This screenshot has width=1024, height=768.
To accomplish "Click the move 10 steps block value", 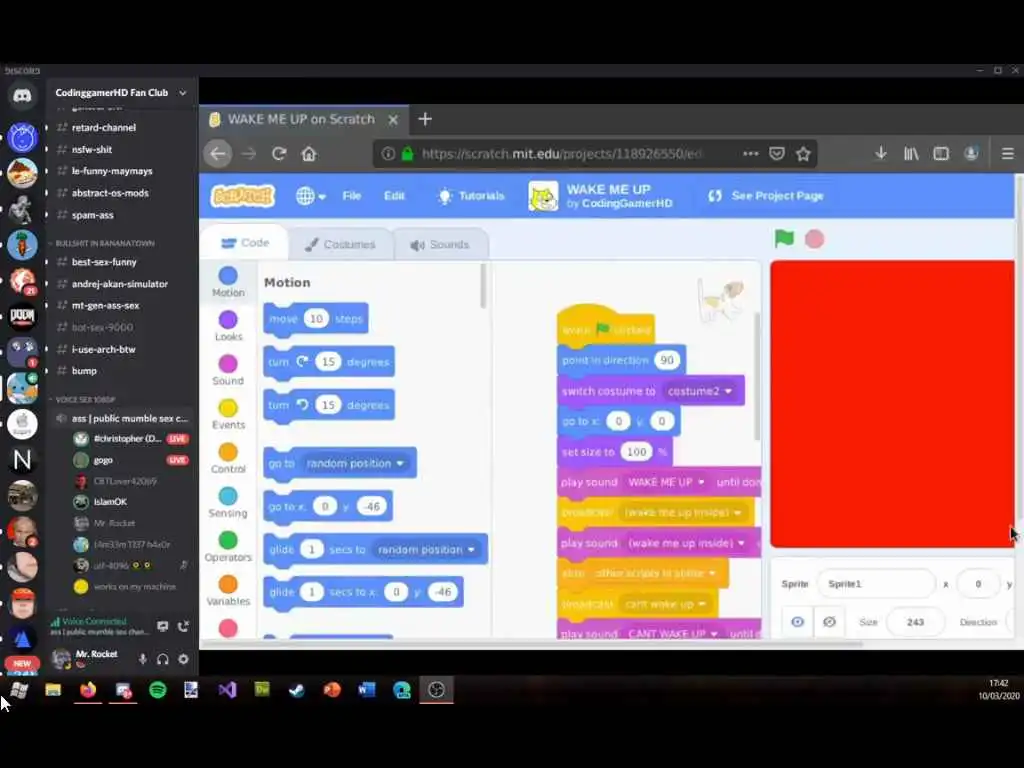I will coord(316,319).
